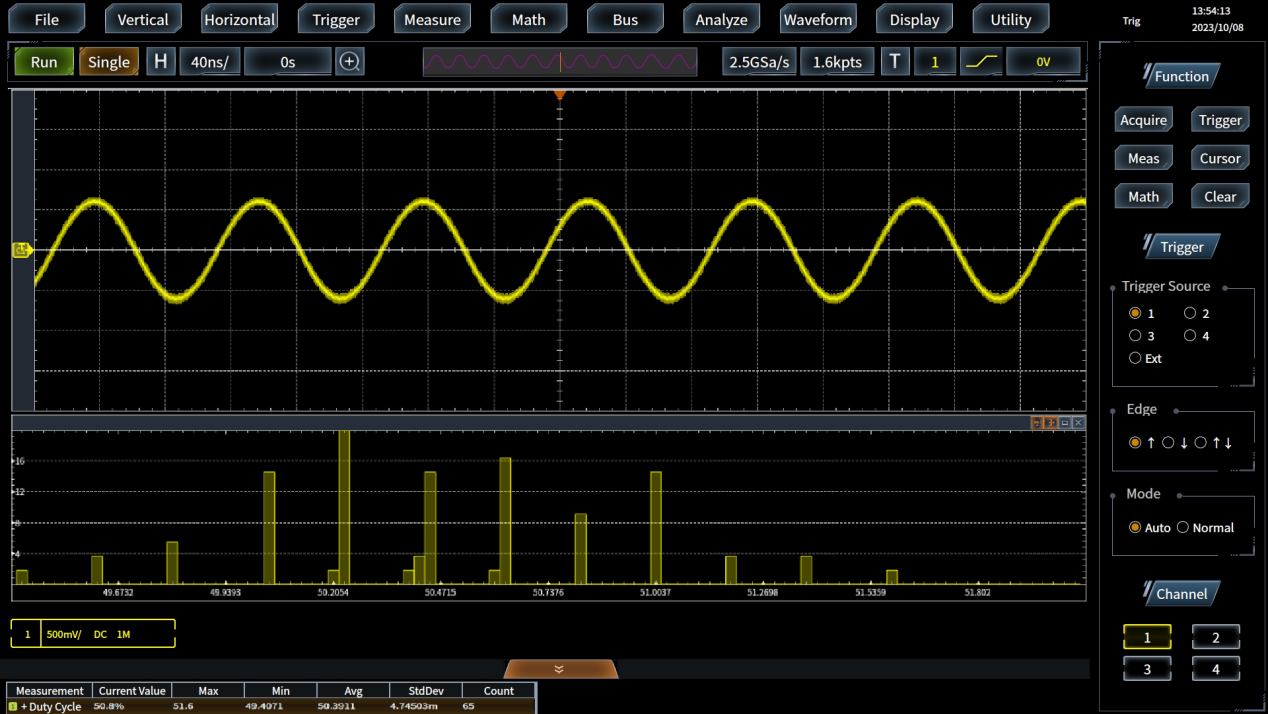Open the Measure menu
This screenshot has height=714, width=1268.
click(x=432, y=19)
